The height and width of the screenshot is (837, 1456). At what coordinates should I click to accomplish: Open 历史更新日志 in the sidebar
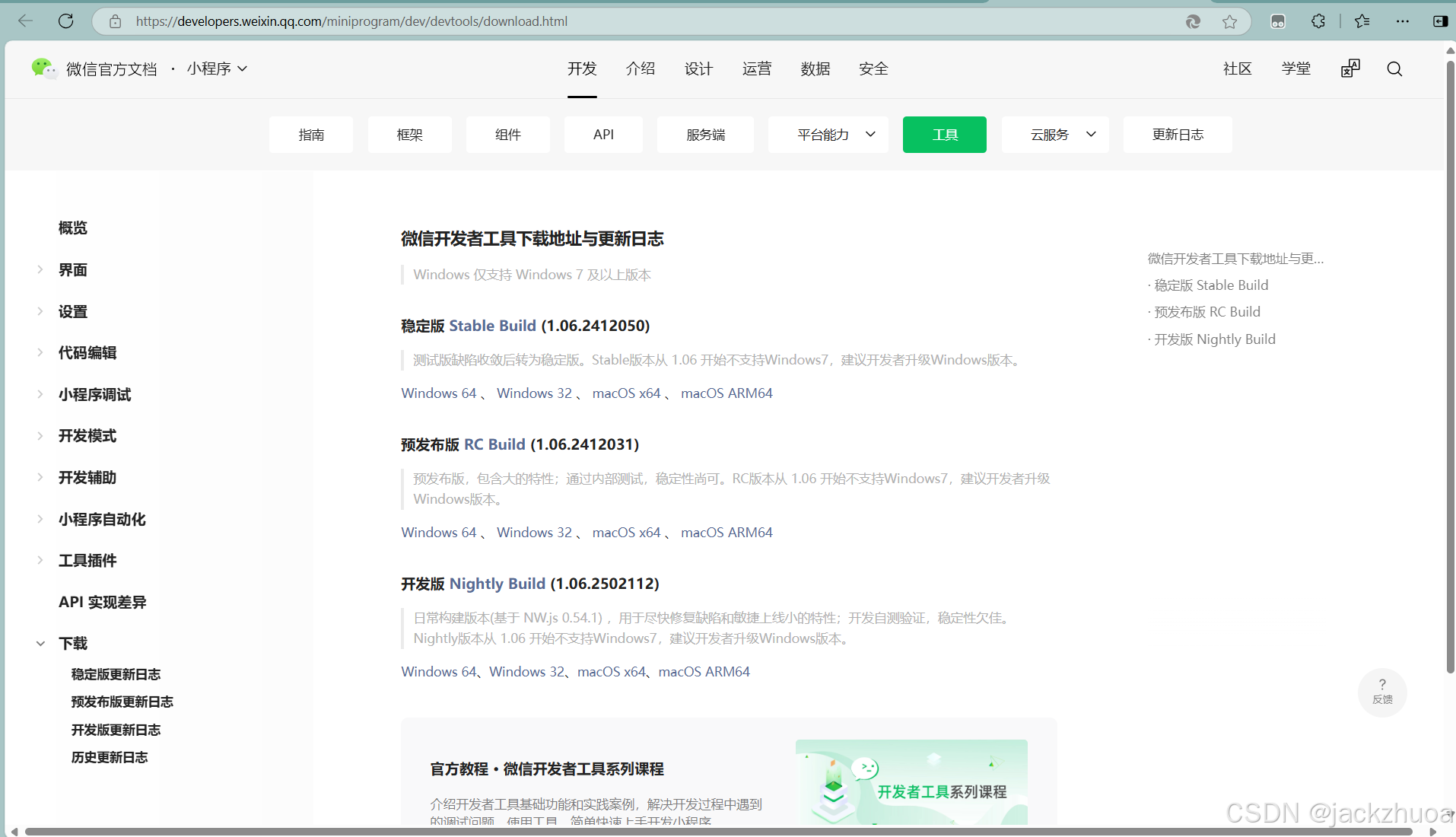110,757
